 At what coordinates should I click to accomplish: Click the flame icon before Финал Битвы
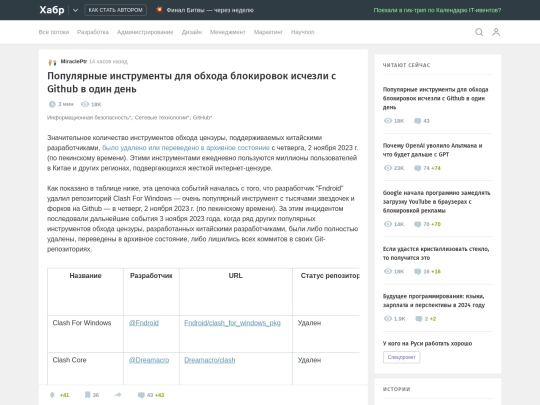[x=159, y=10]
